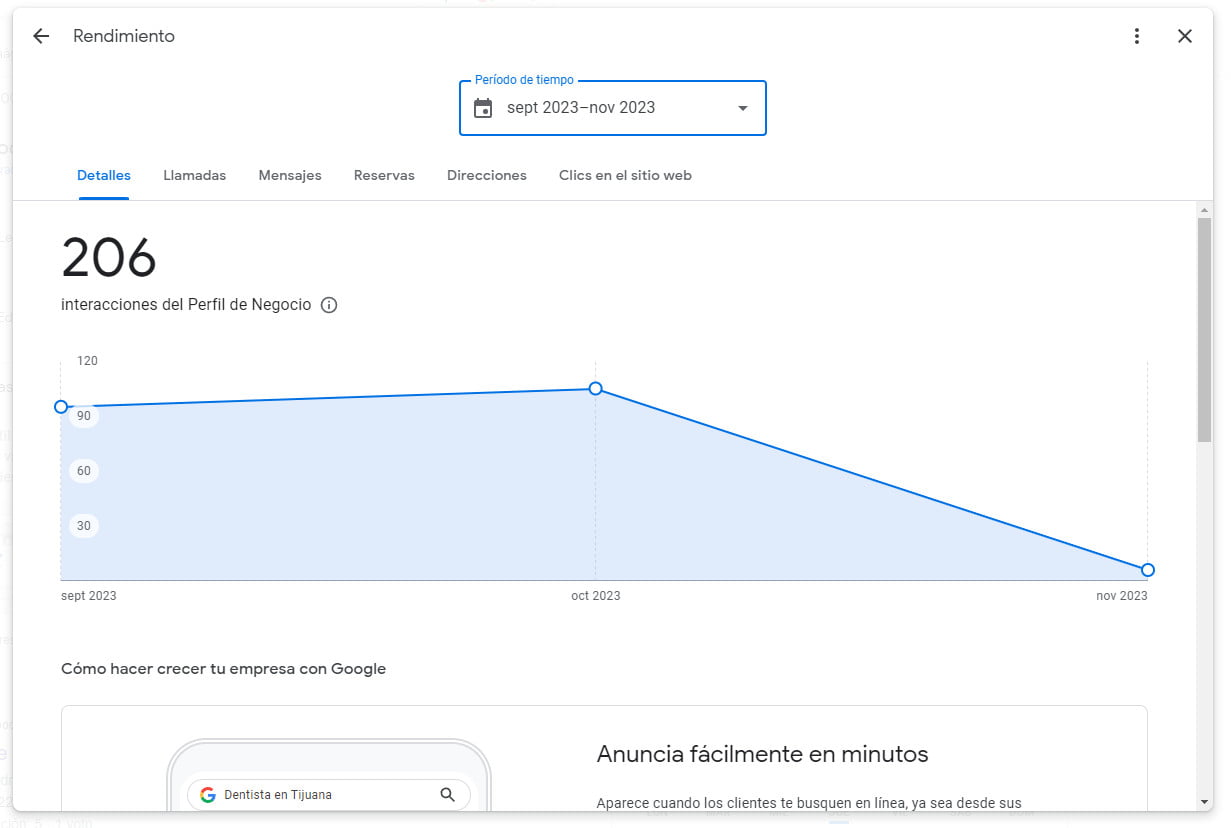Expand the dropdown at the bottom-right corner
Screen dimensions: 1231x828
(1204, 800)
